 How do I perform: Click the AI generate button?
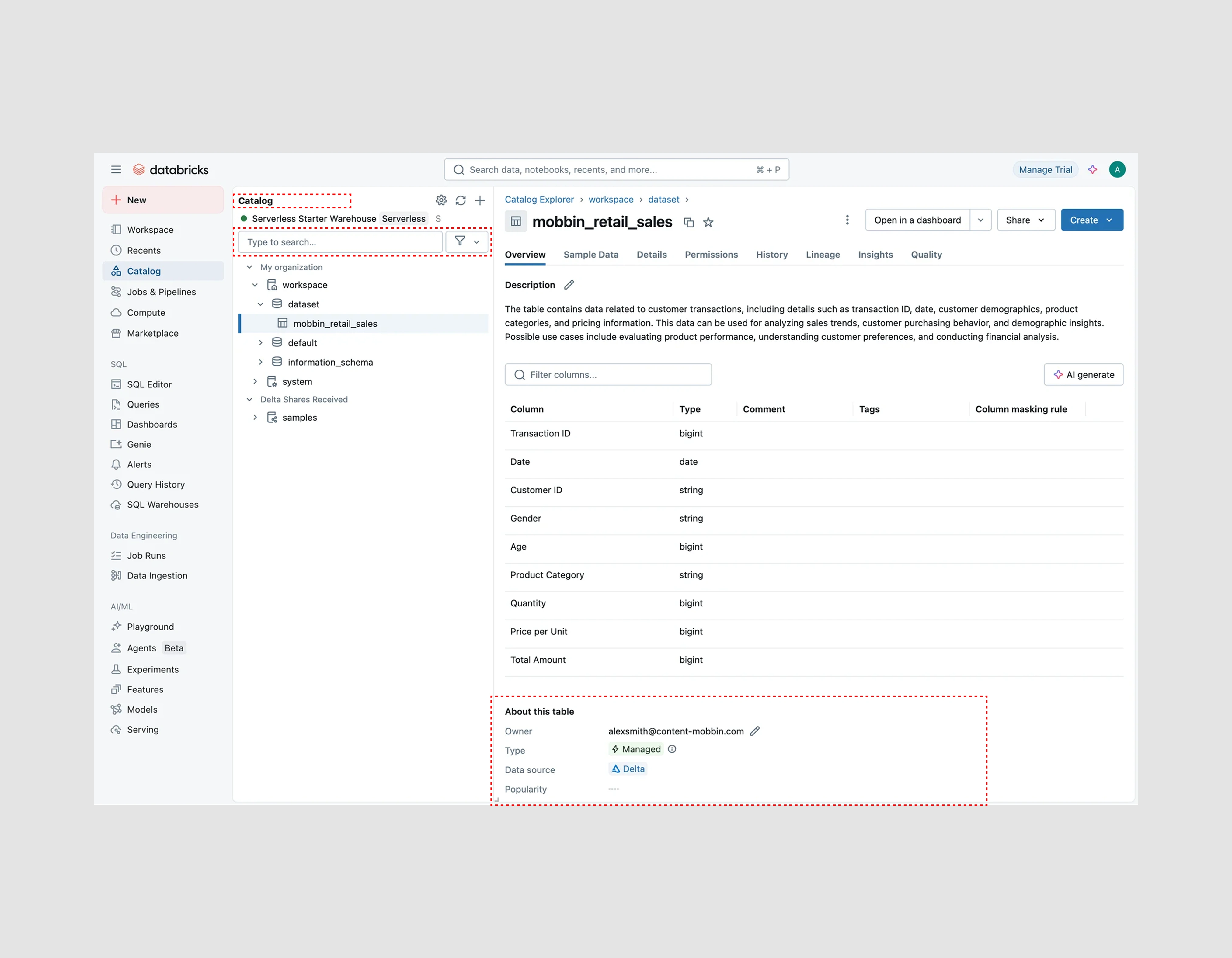pyautogui.click(x=1083, y=374)
